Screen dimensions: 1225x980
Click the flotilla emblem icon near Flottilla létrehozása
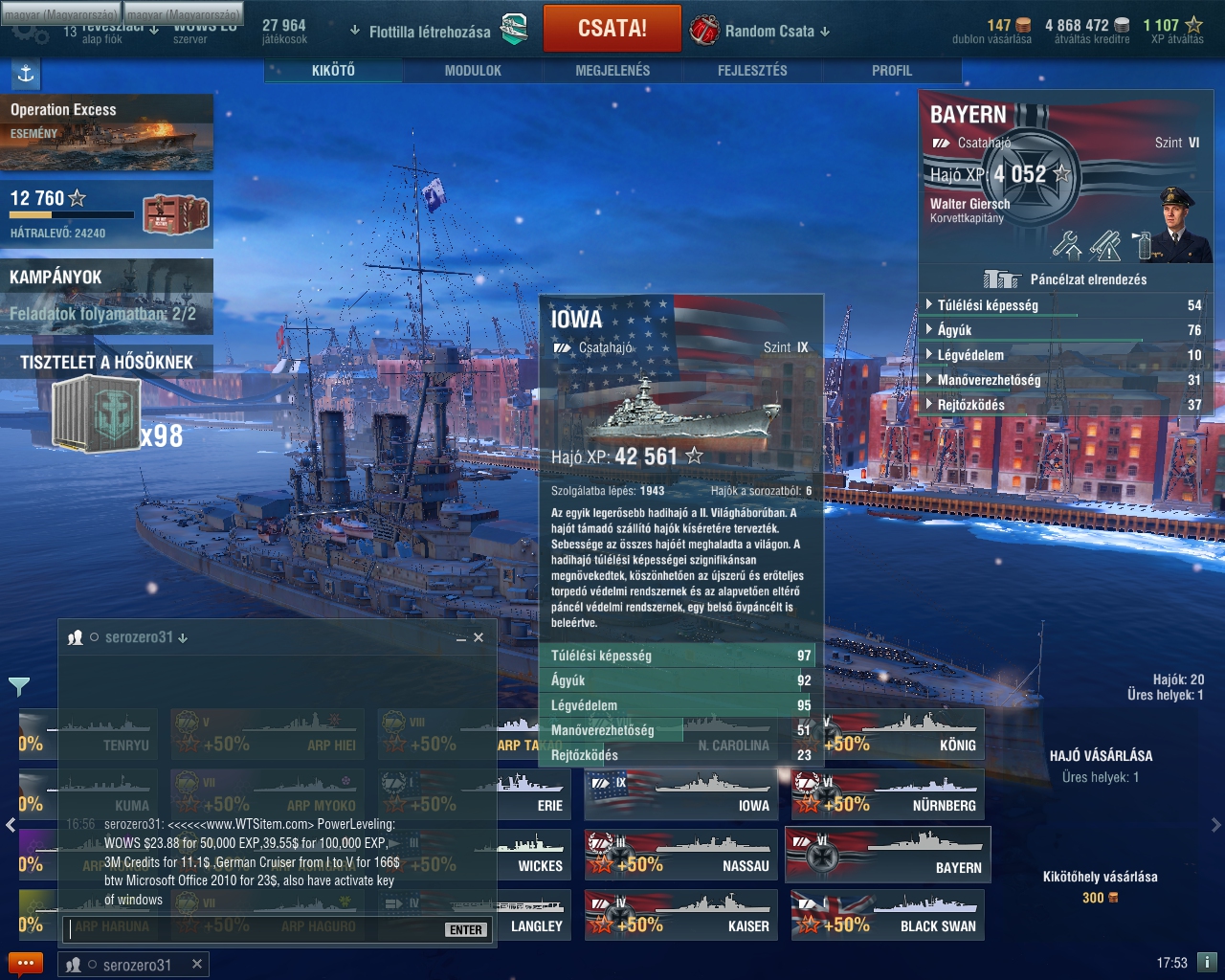(x=515, y=30)
